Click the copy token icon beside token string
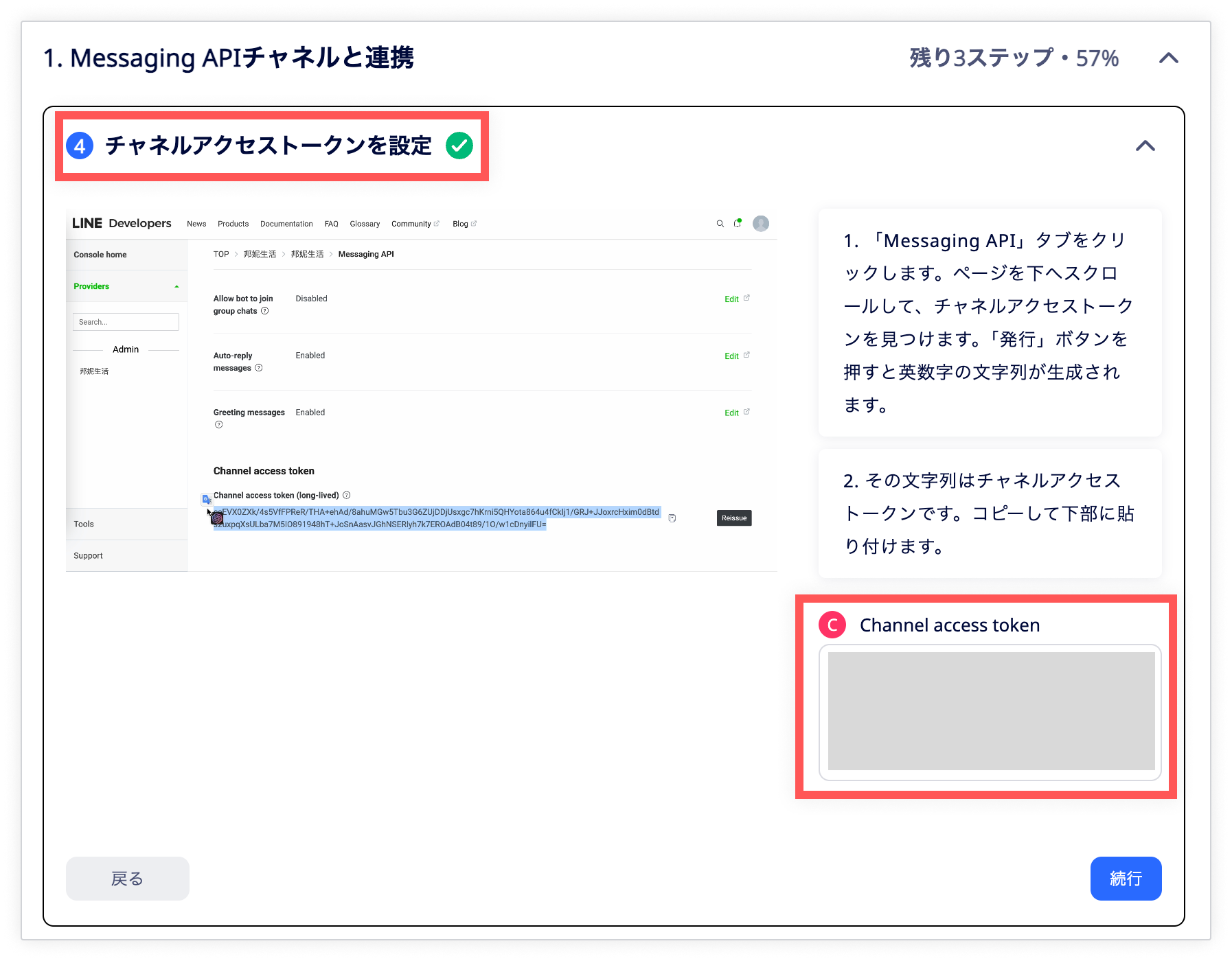The height and width of the screenshot is (961, 1232). [672, 518]
